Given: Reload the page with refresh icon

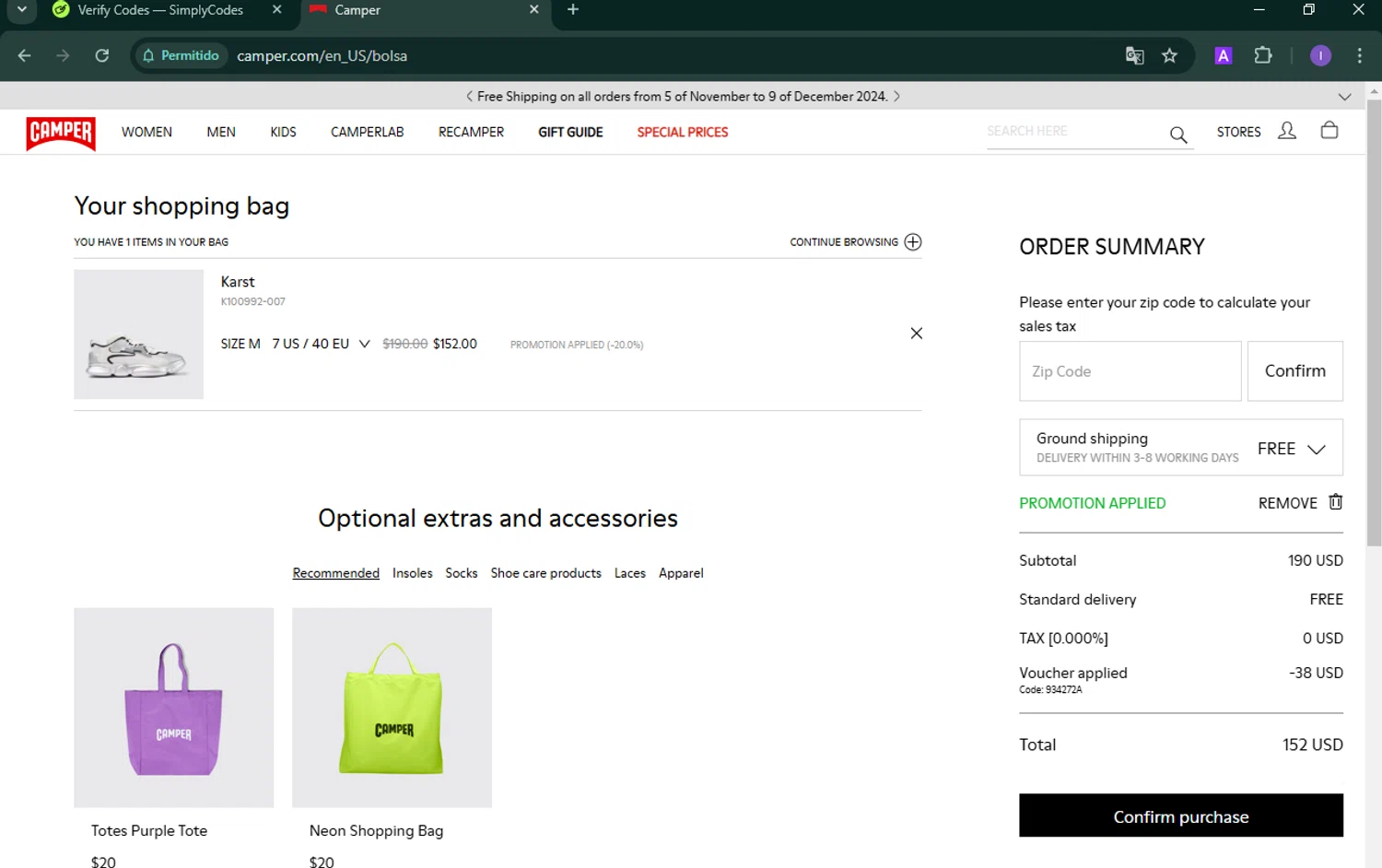Looking at the screenshot, I should pos(102,56).
